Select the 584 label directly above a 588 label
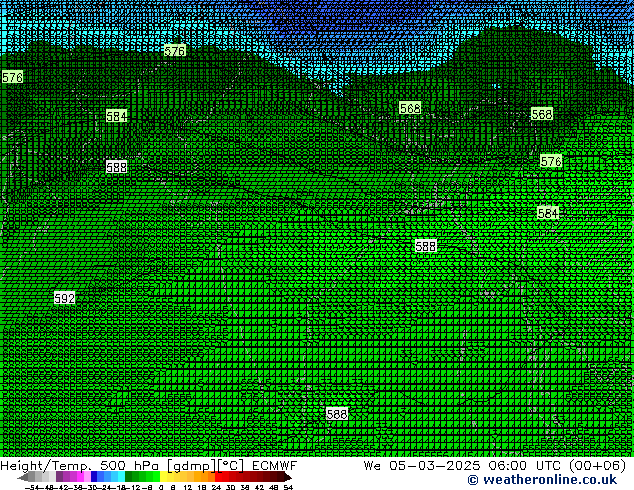This screenshot has height=490, width=634. [x=116, y=116]
